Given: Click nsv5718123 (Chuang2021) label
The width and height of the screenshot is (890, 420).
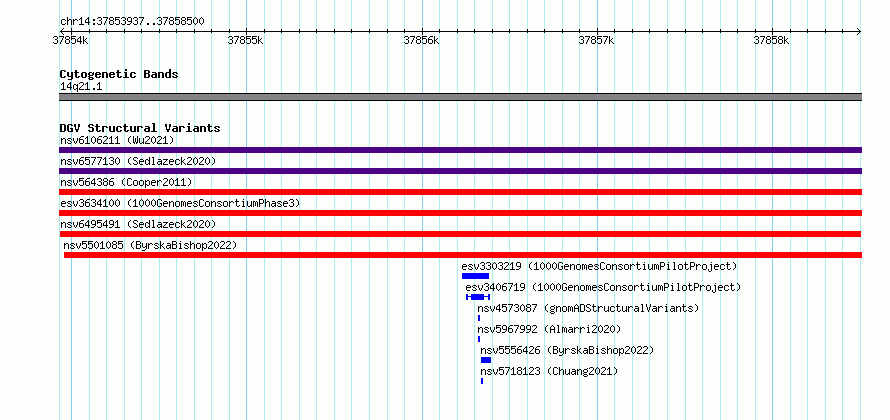Looking at the screenshot, I should point(549,371).
